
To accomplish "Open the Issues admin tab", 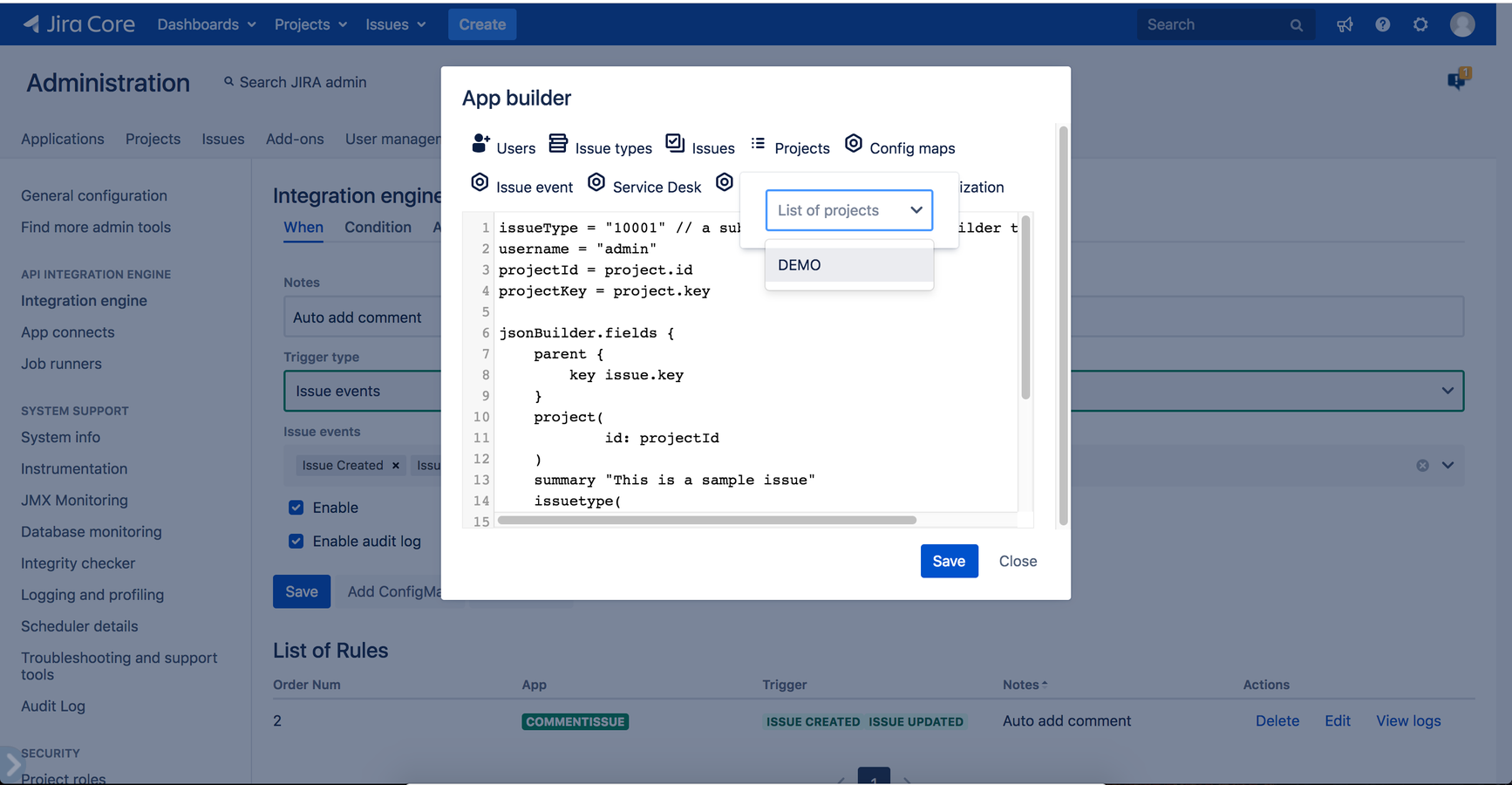I will 223,139.
